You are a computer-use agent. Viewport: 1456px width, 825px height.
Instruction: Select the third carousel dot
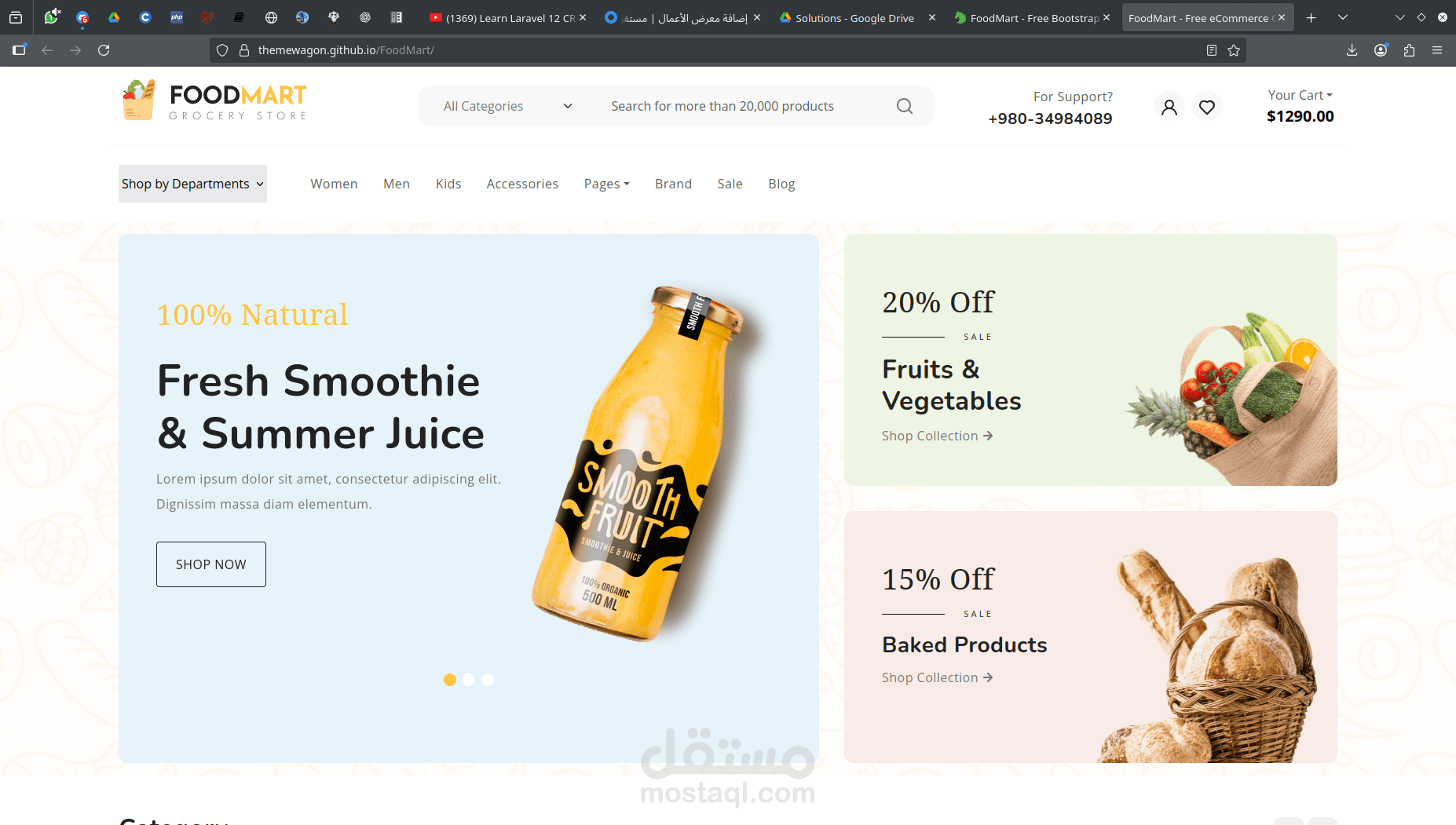(488, 680)
